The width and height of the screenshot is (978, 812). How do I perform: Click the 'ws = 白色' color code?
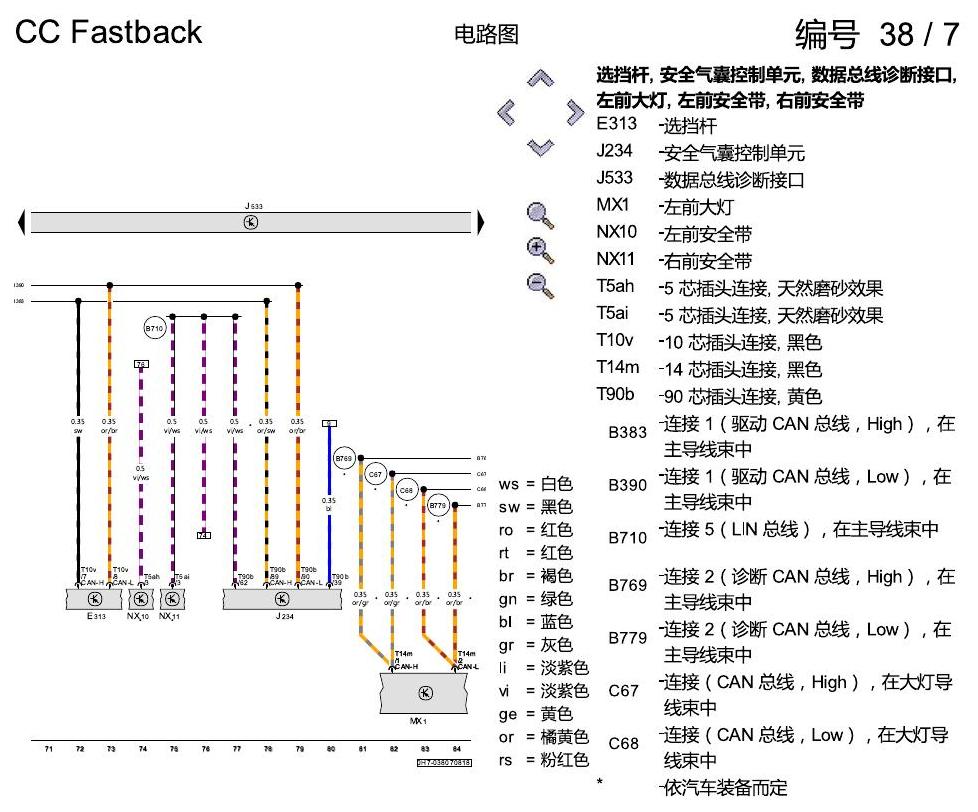click(x=535, y=484)
